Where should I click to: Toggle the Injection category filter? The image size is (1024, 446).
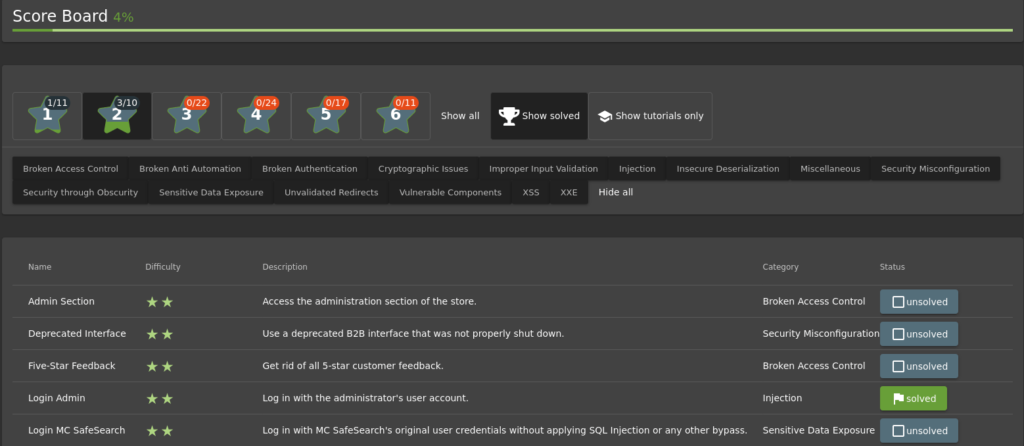click(637, 168)
